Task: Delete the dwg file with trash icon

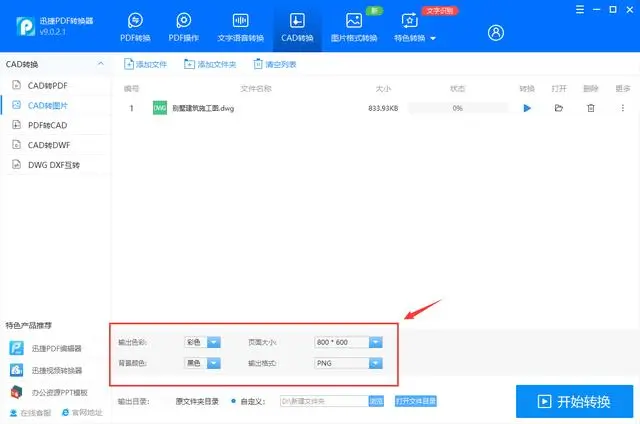Action: pyautogui.click(x=591, y=108)
